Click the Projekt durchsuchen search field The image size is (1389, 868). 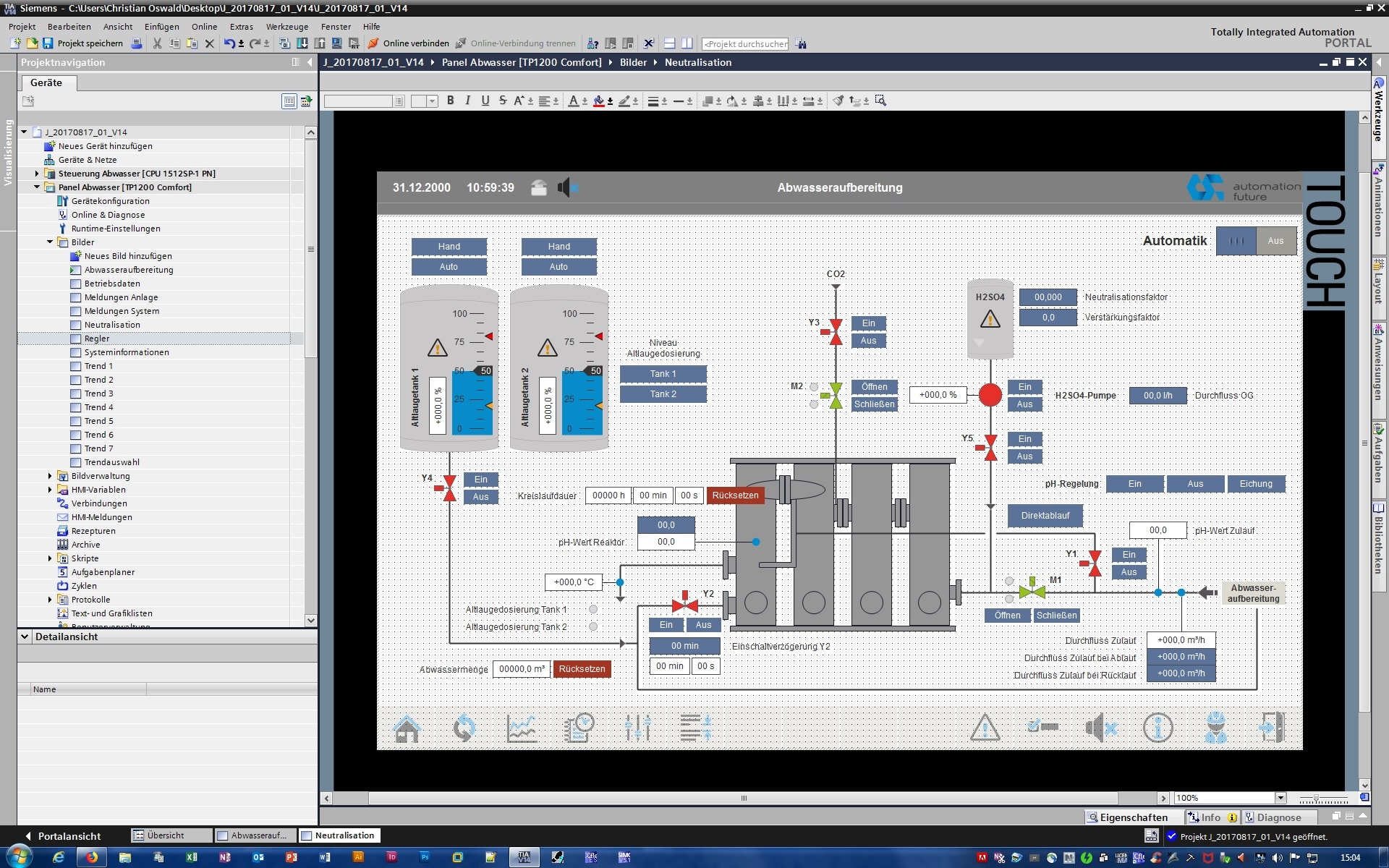745,43
